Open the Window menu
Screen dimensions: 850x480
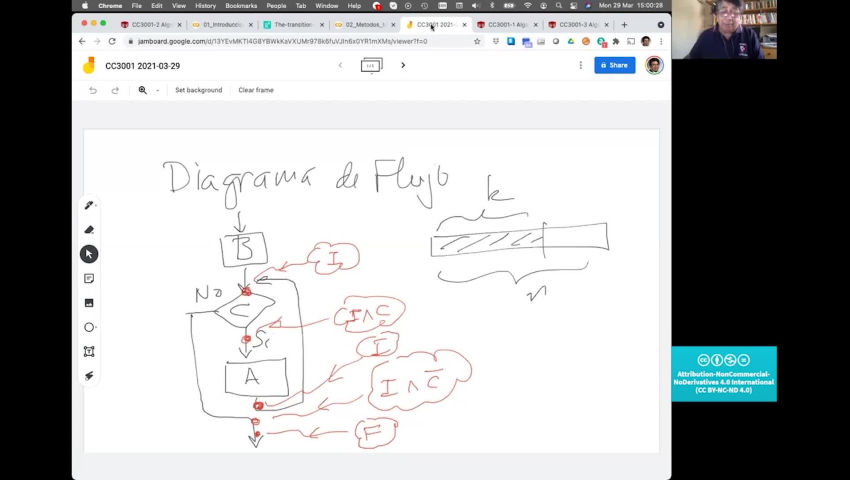326,5
